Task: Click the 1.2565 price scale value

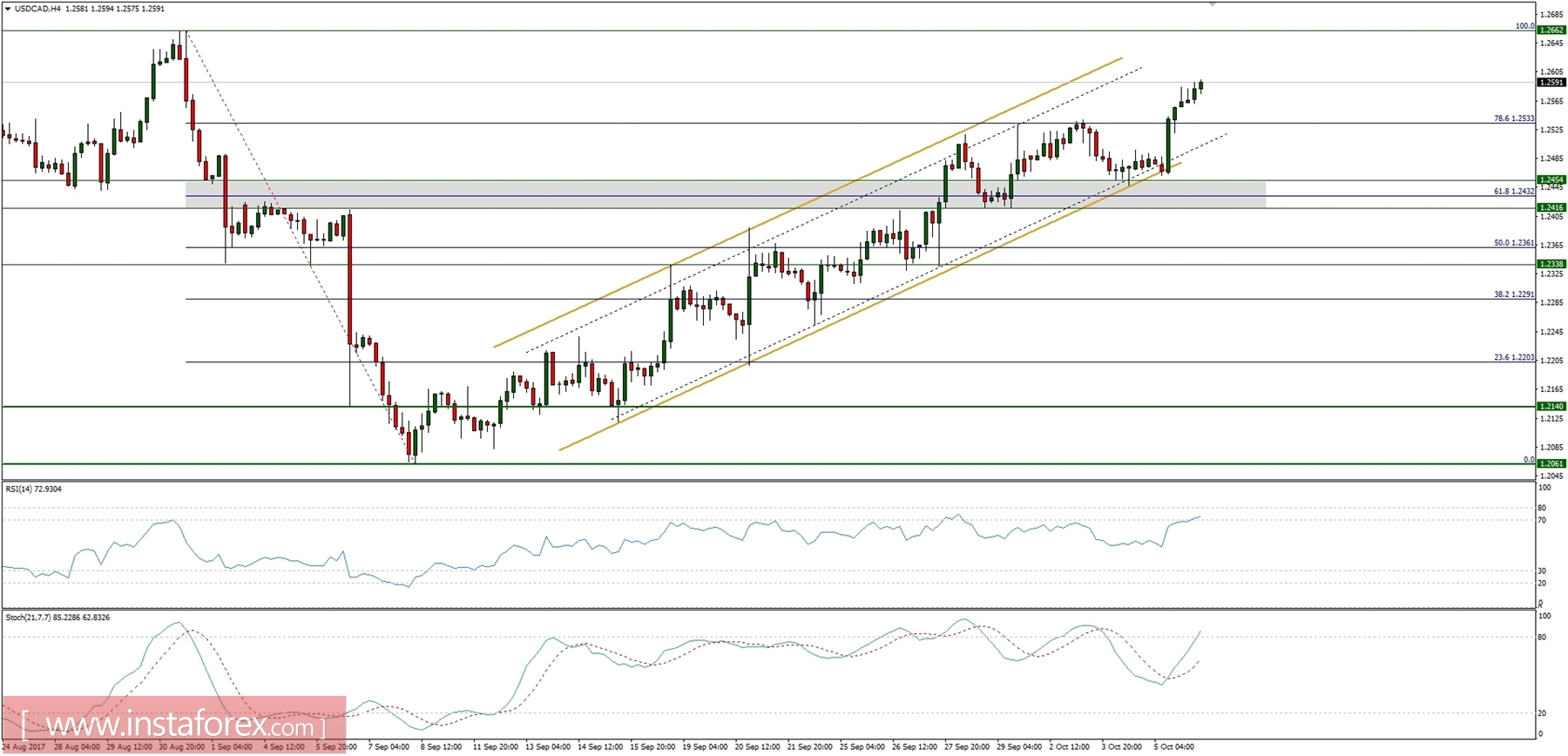Action: 1551,101
